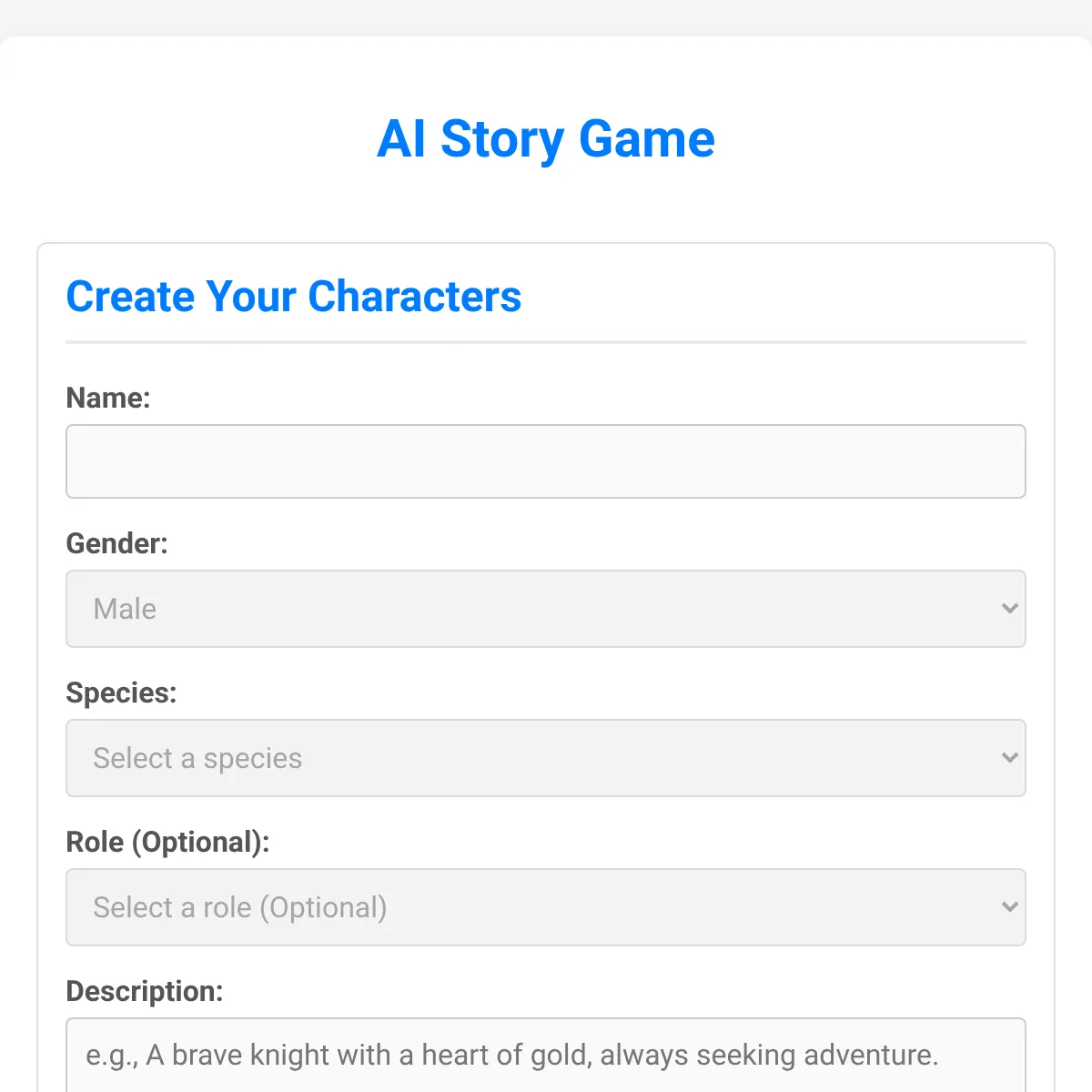Image resolution: width=1092 pixels, height=1092 pixels.
Task: Click the 'Species:' field label
Action: 122,693
